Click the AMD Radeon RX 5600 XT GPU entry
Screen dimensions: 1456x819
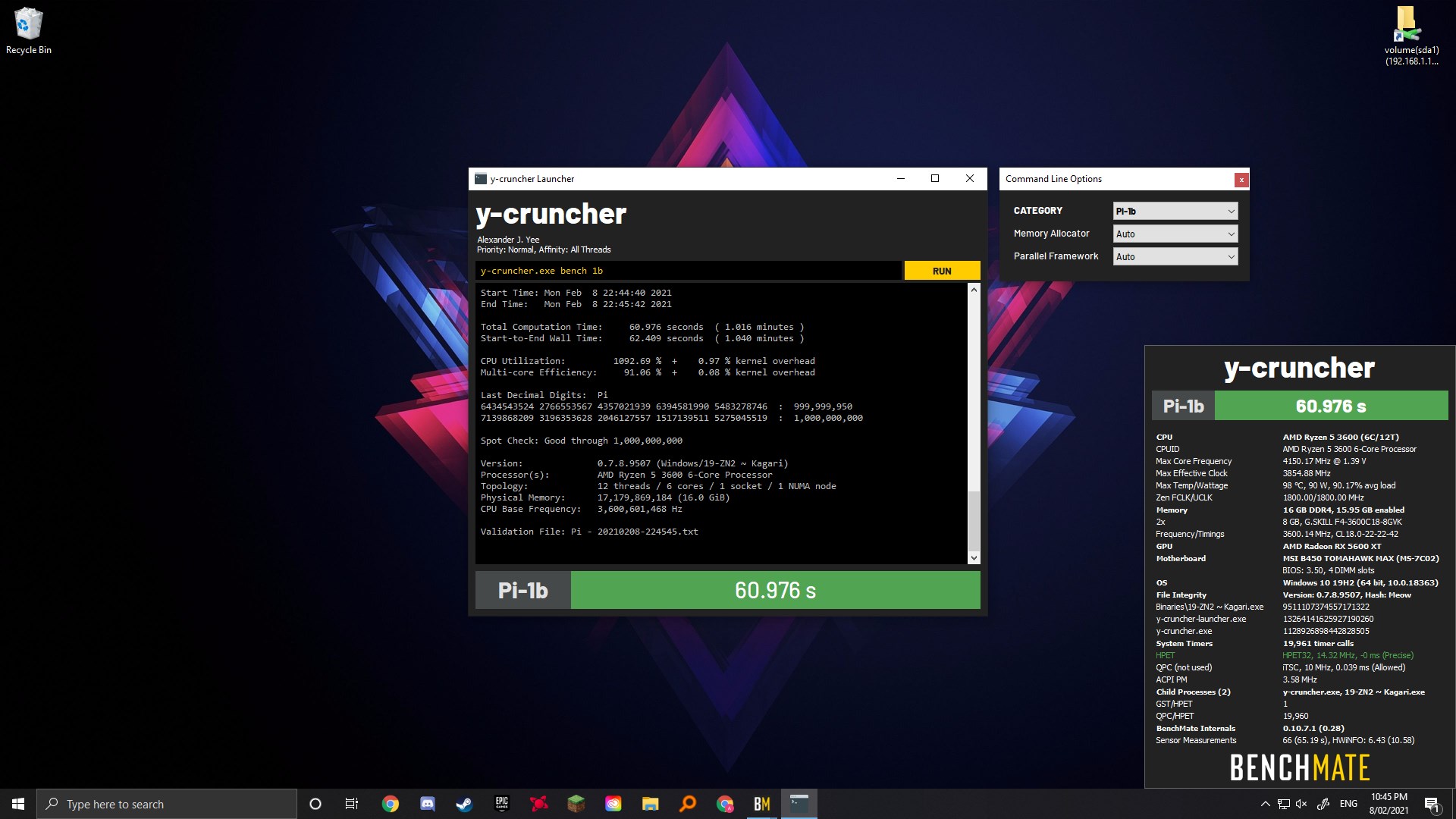[1332, 546]
